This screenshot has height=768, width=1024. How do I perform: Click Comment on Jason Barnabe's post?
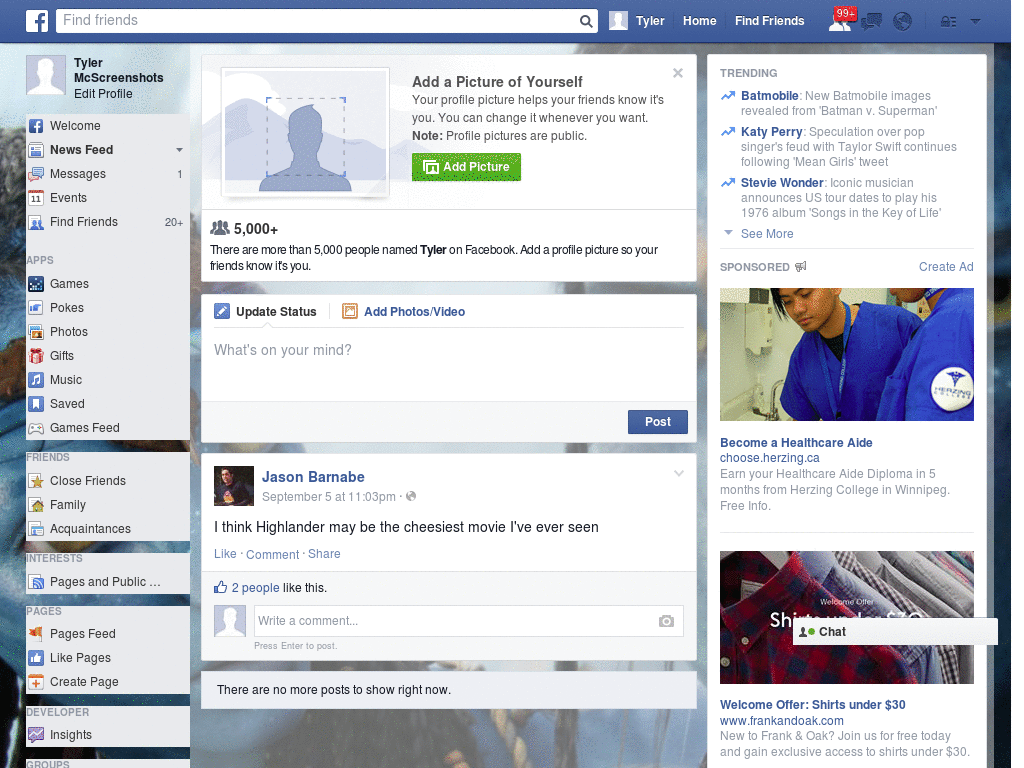pyautogui.click(x=272, y=554)
